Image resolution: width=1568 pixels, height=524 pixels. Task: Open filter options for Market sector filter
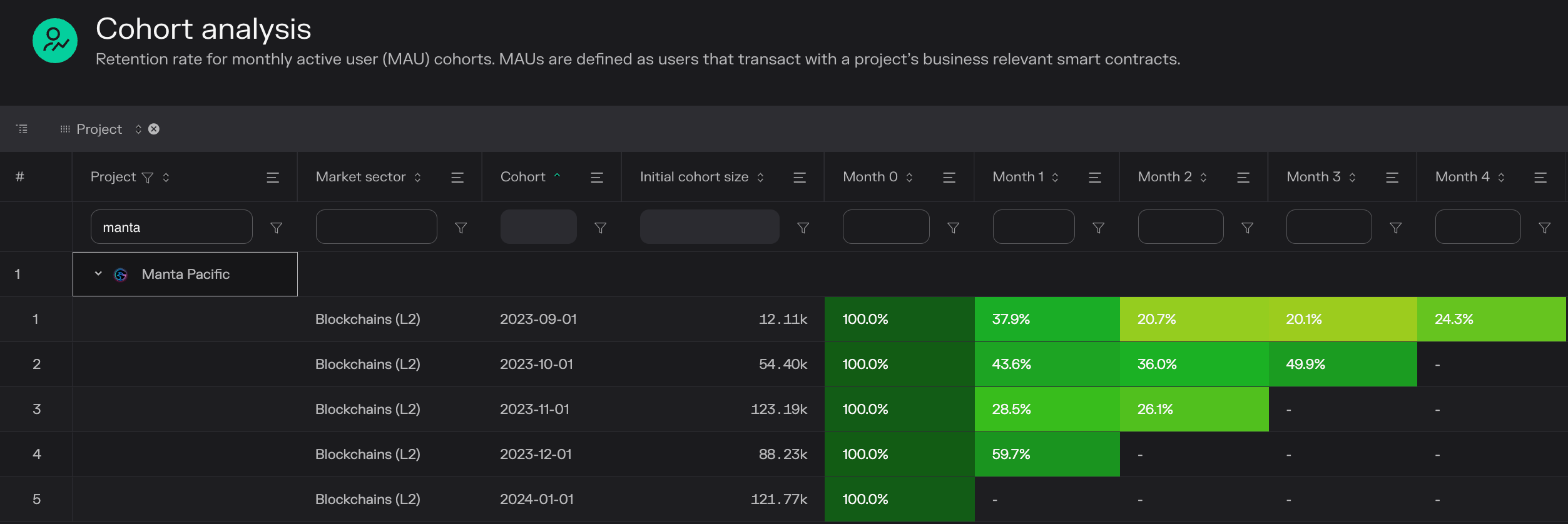click(x=461, y=228)
